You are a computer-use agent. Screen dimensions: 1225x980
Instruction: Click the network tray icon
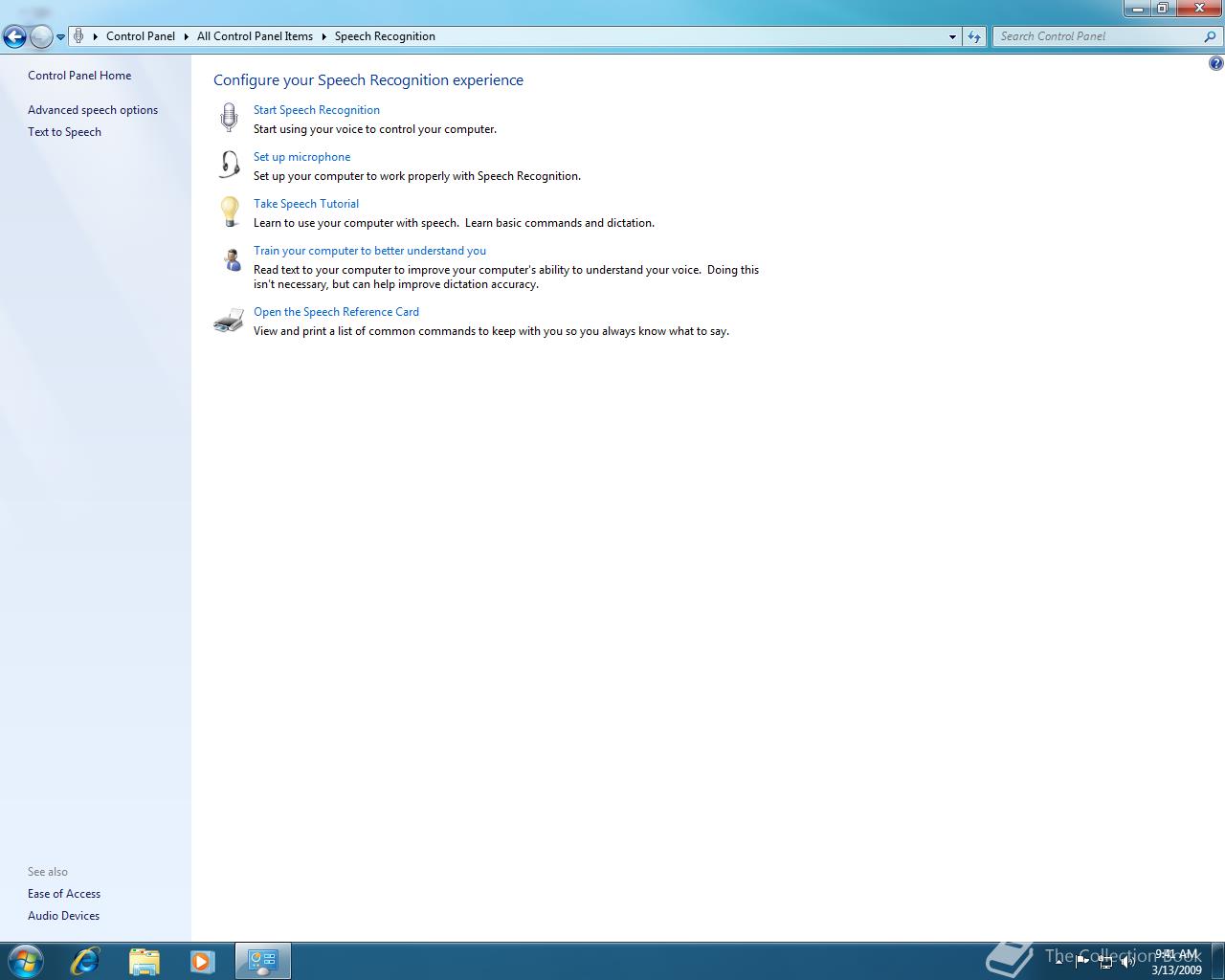tap(1105, 962)
